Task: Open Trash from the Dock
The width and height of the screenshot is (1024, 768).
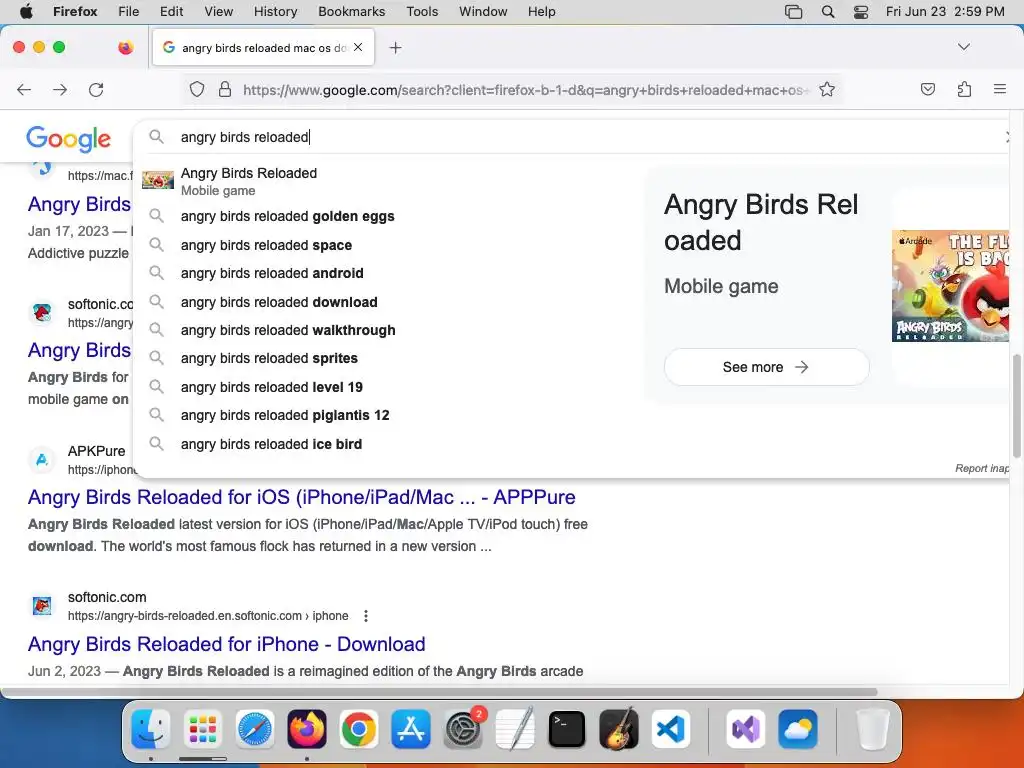Action: (x=872, y=729)
